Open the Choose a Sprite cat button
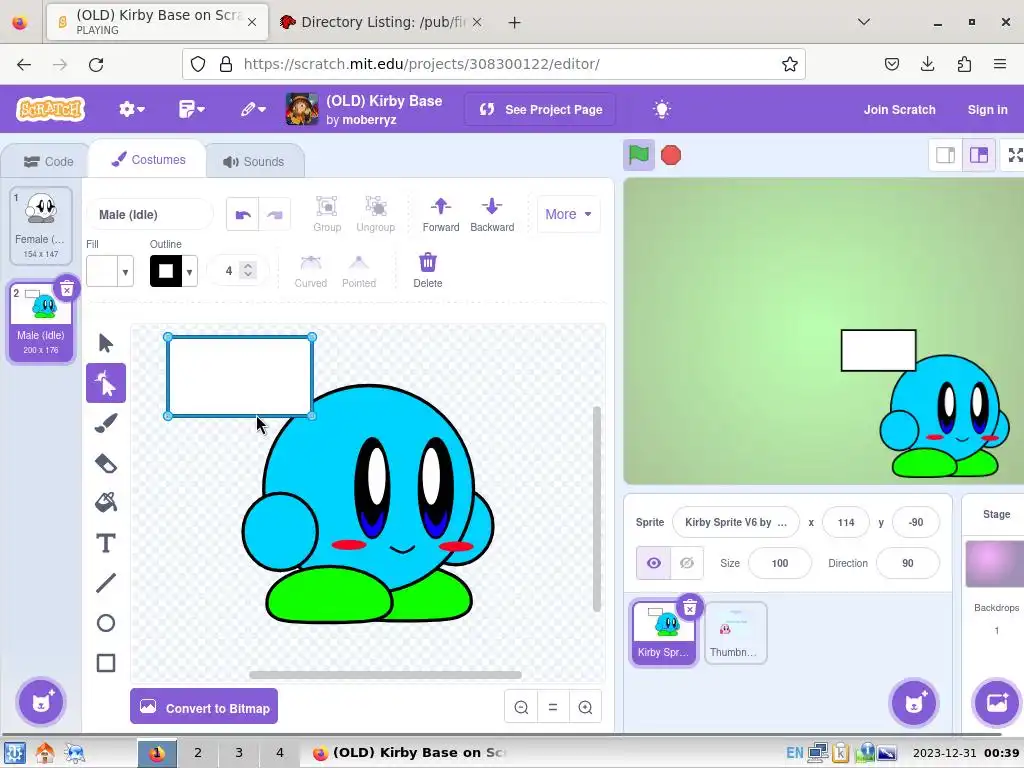This screenshot has height=768, width=1024. 914,703
